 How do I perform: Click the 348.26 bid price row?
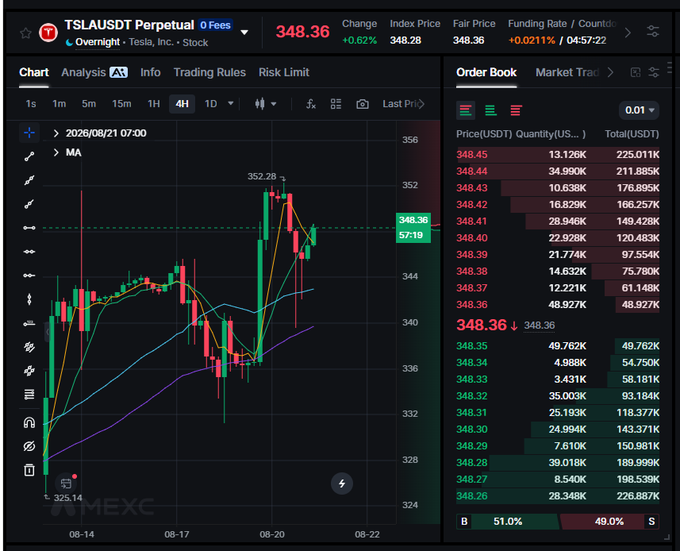coord(558,496)
